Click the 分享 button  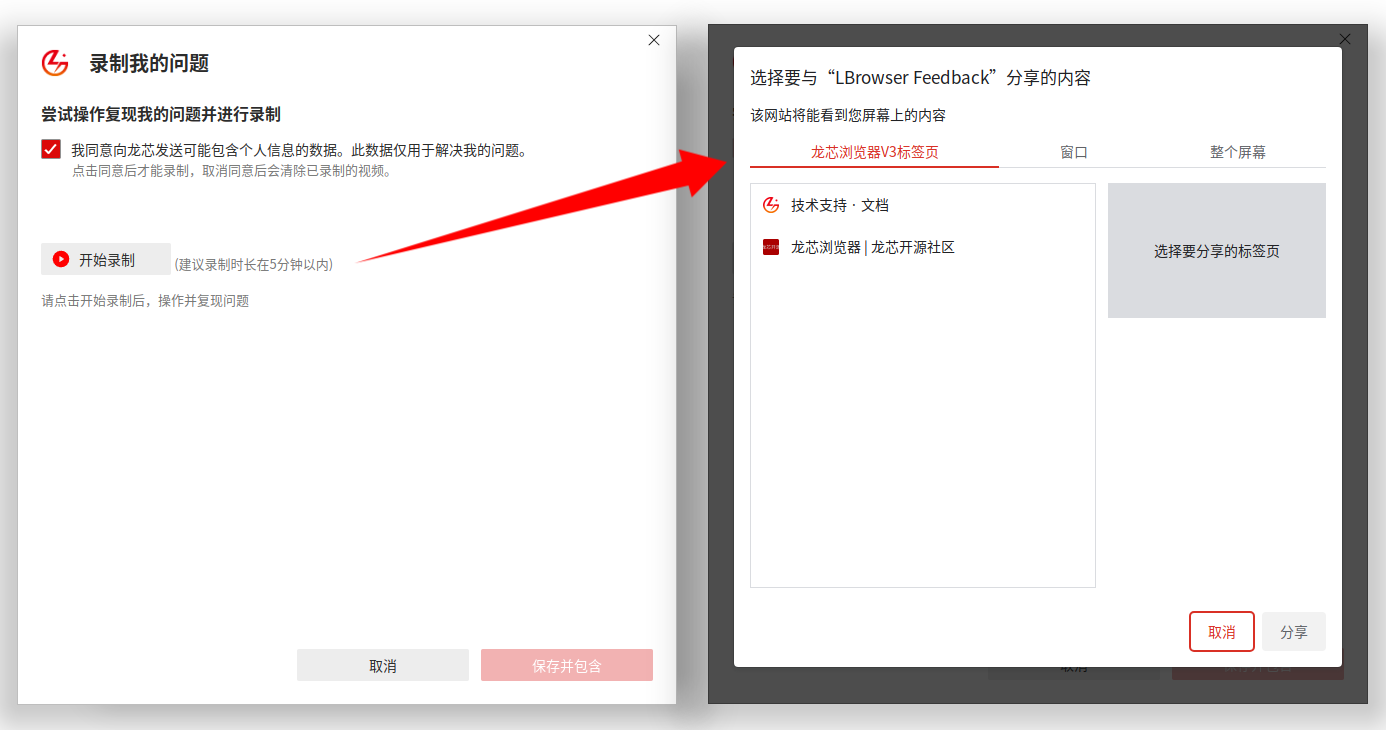(1294, 632)
